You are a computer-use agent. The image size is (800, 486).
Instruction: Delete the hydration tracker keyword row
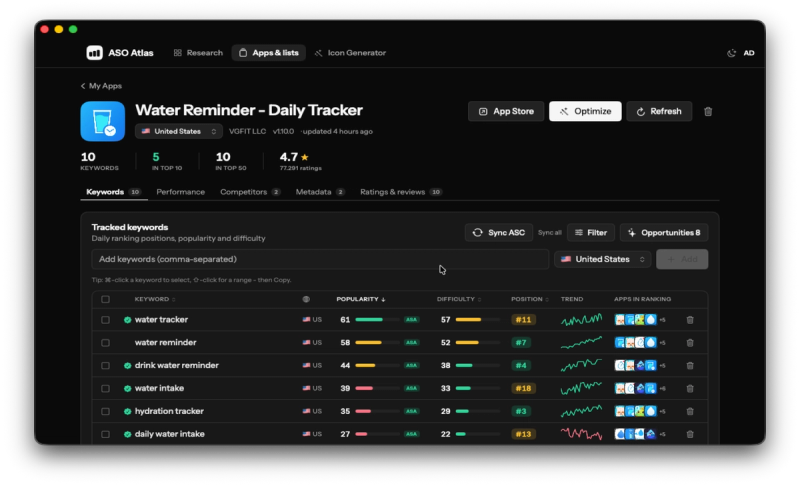point(690,412)
